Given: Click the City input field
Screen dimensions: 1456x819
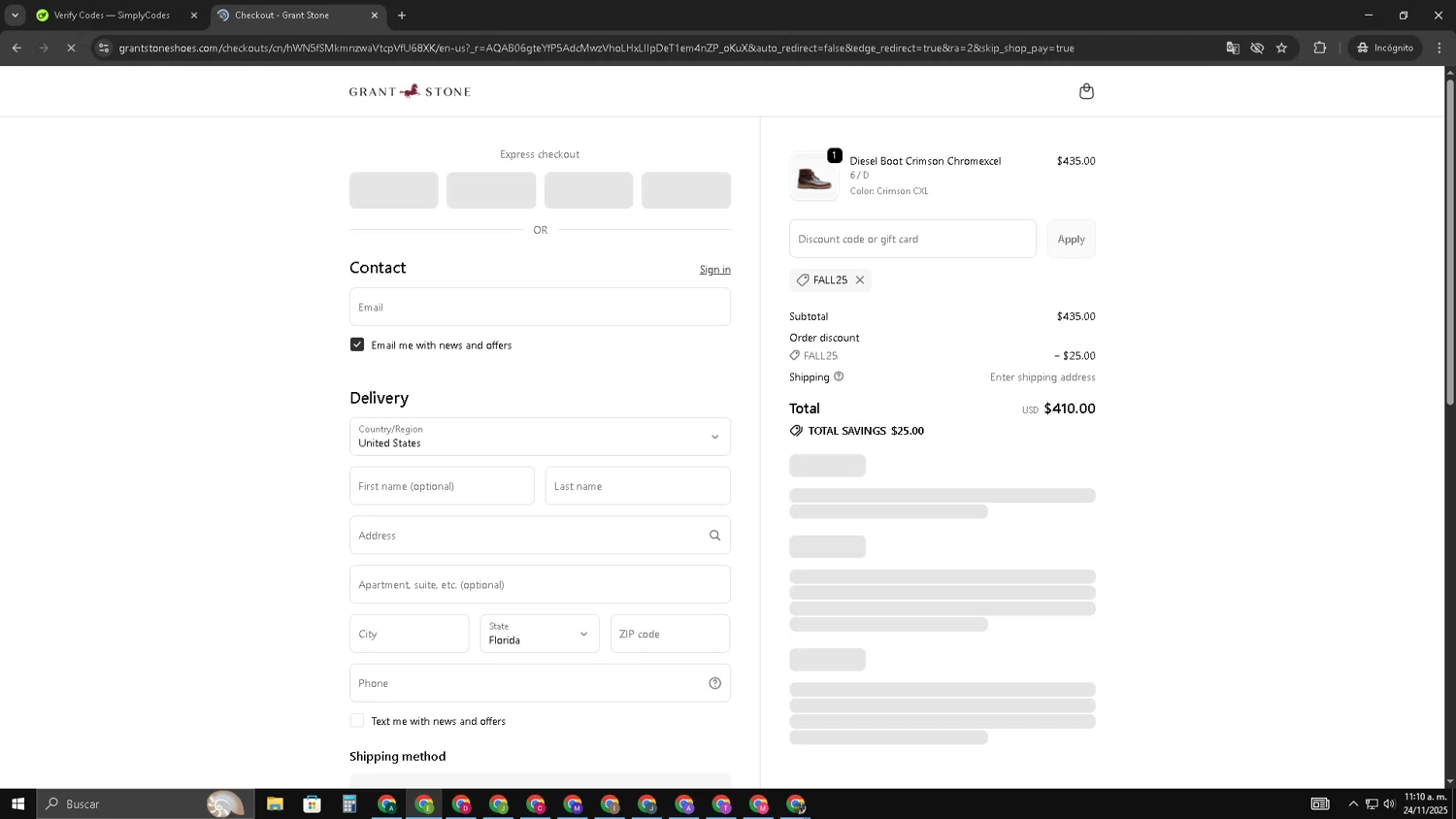Looking at the screenshot, I should [410, 634].
